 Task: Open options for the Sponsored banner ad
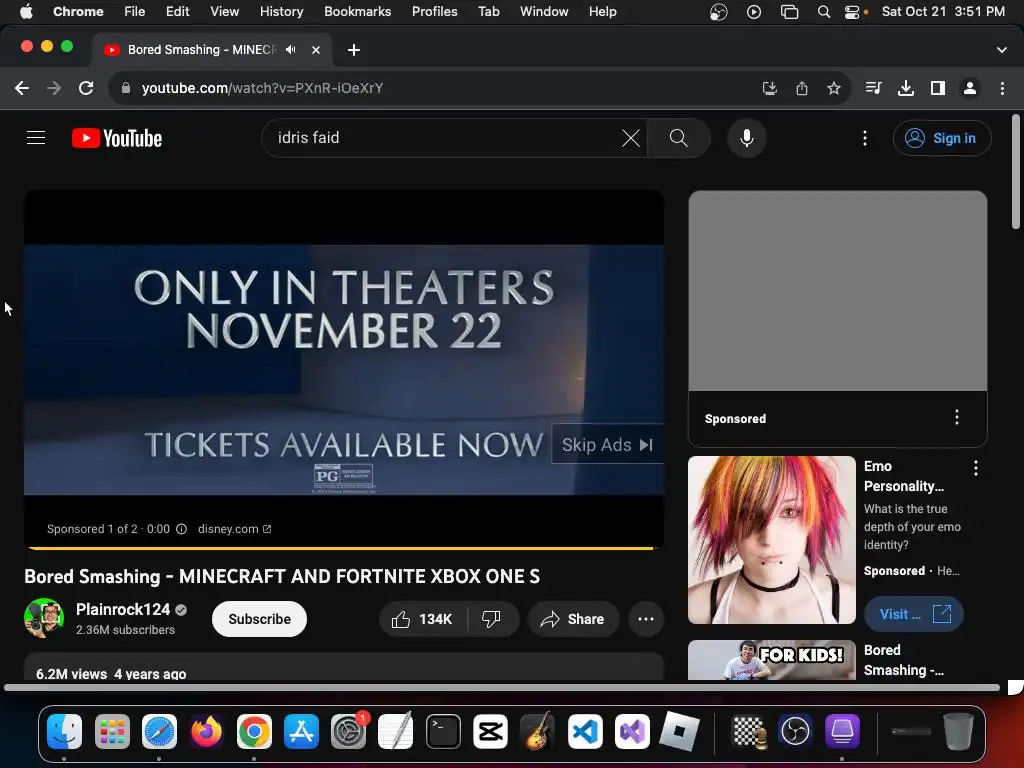957,417
